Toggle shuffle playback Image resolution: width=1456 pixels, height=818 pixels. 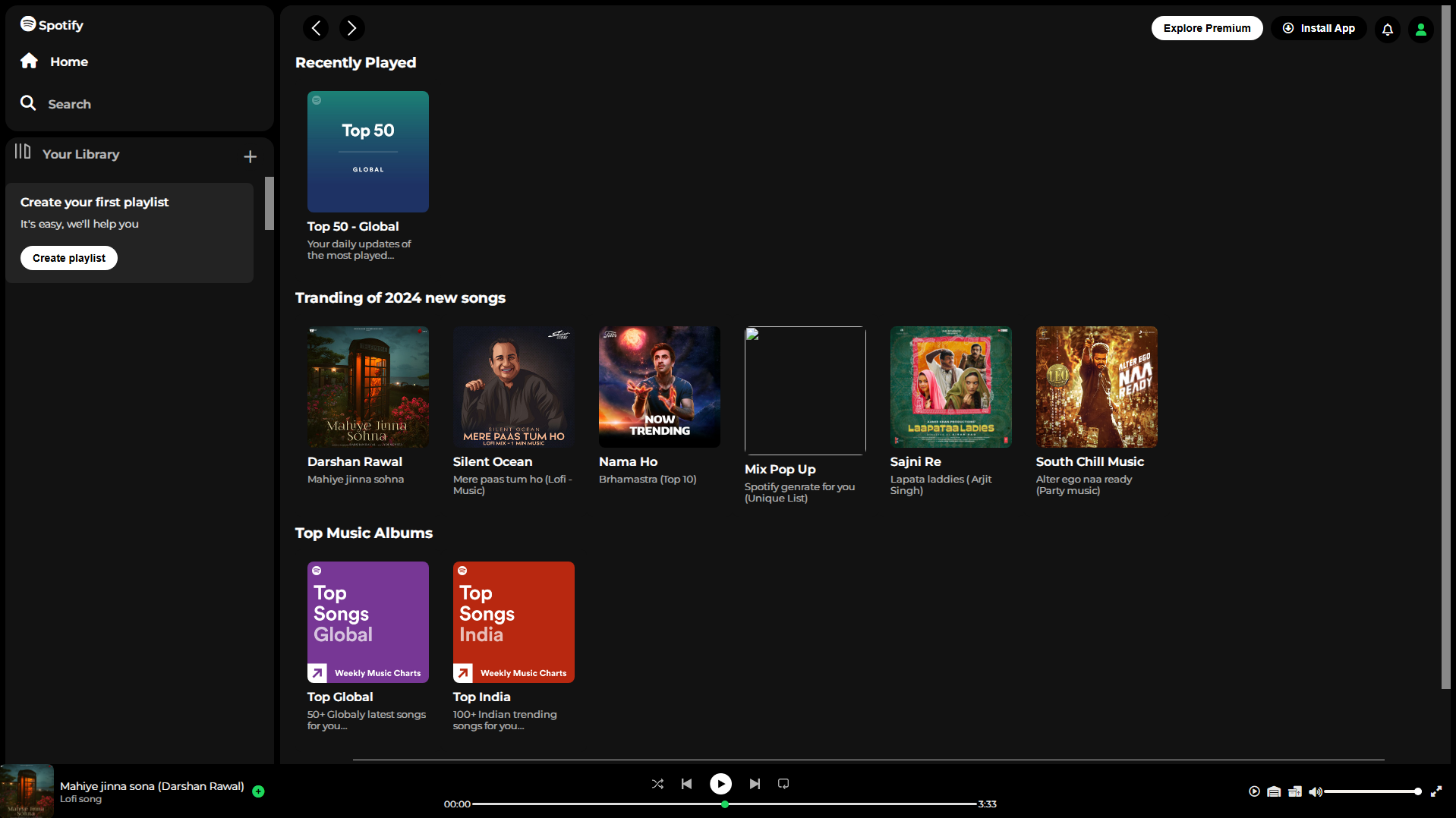coord(657,784)
